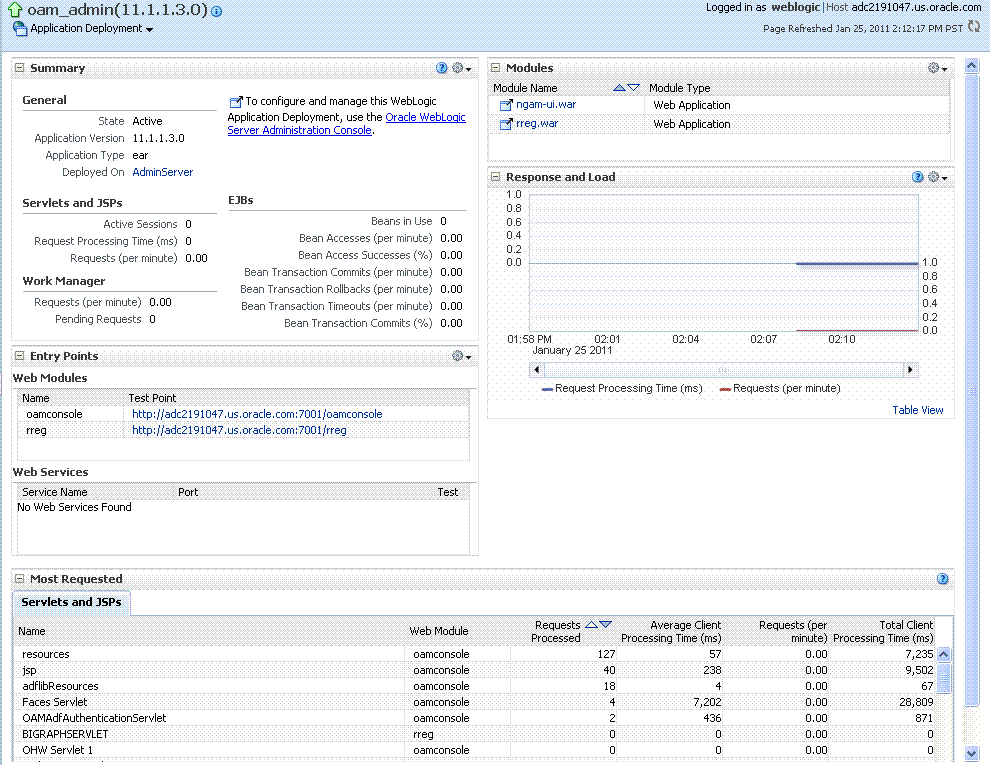Screen dimensions: 991x772
Task: Switch to the Servlets and JSPs tab
Action: click(x=70, y=602)
